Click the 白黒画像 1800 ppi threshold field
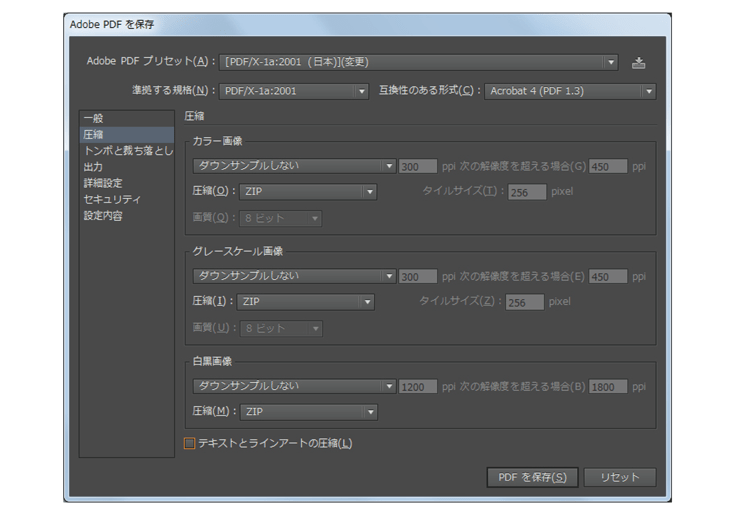This screenshot has width=735, height=515. (608, 387)
